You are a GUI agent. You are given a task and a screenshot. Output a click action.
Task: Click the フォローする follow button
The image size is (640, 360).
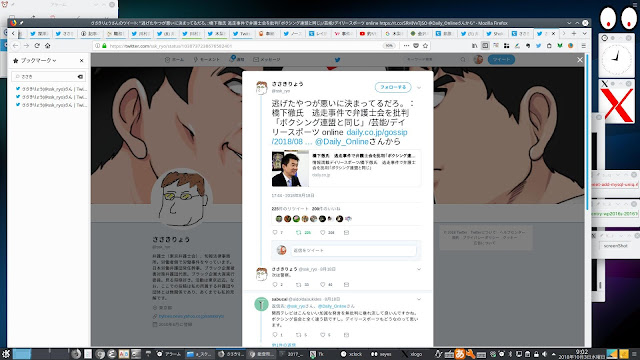click(x=393, y=87)
